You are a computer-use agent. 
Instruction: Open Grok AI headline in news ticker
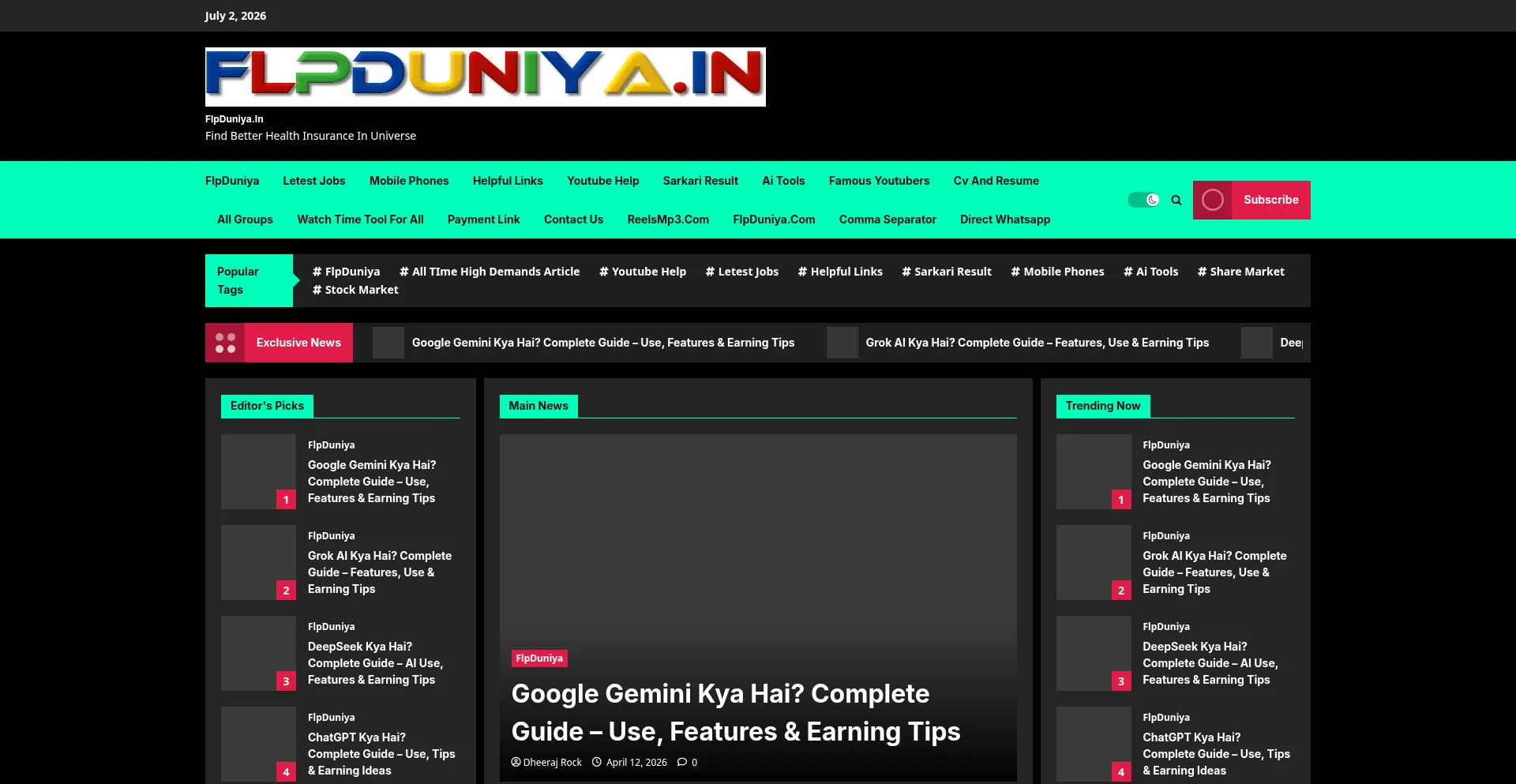[x=1038, y=343]
